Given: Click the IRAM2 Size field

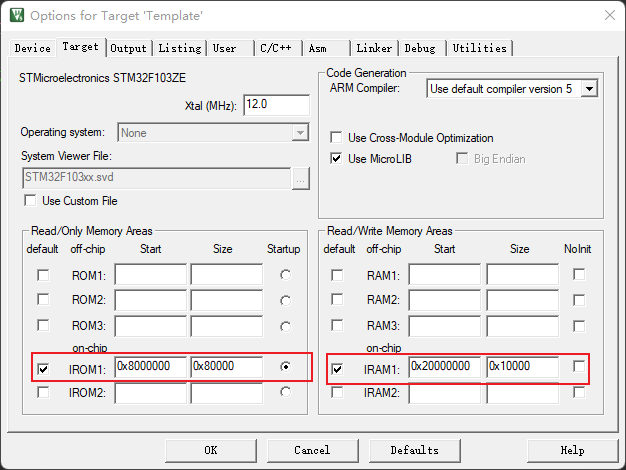Looking at the screenshot, I should [x=523, y=393].
